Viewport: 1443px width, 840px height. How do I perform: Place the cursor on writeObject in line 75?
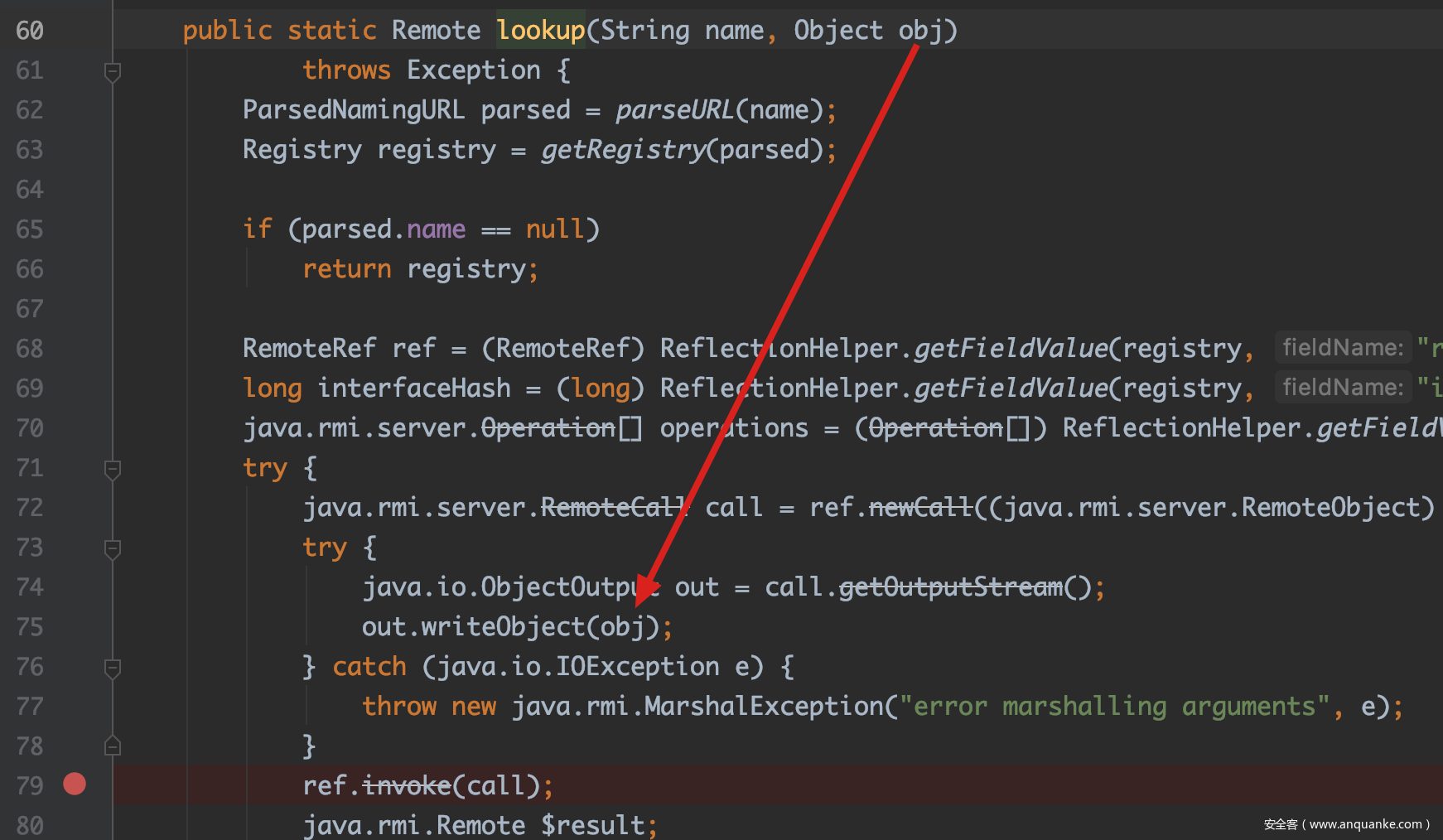503,627
